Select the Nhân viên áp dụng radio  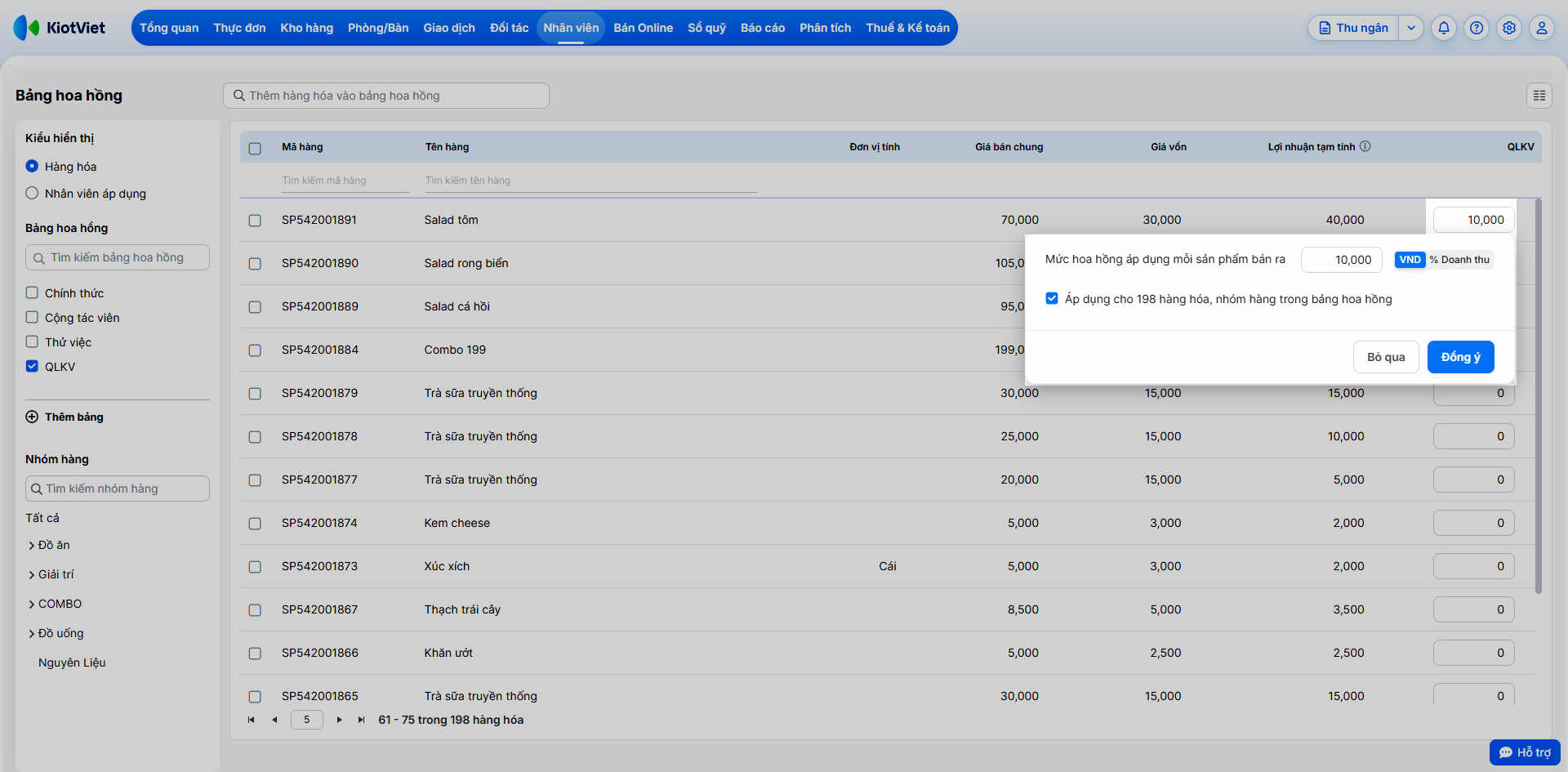32,193
